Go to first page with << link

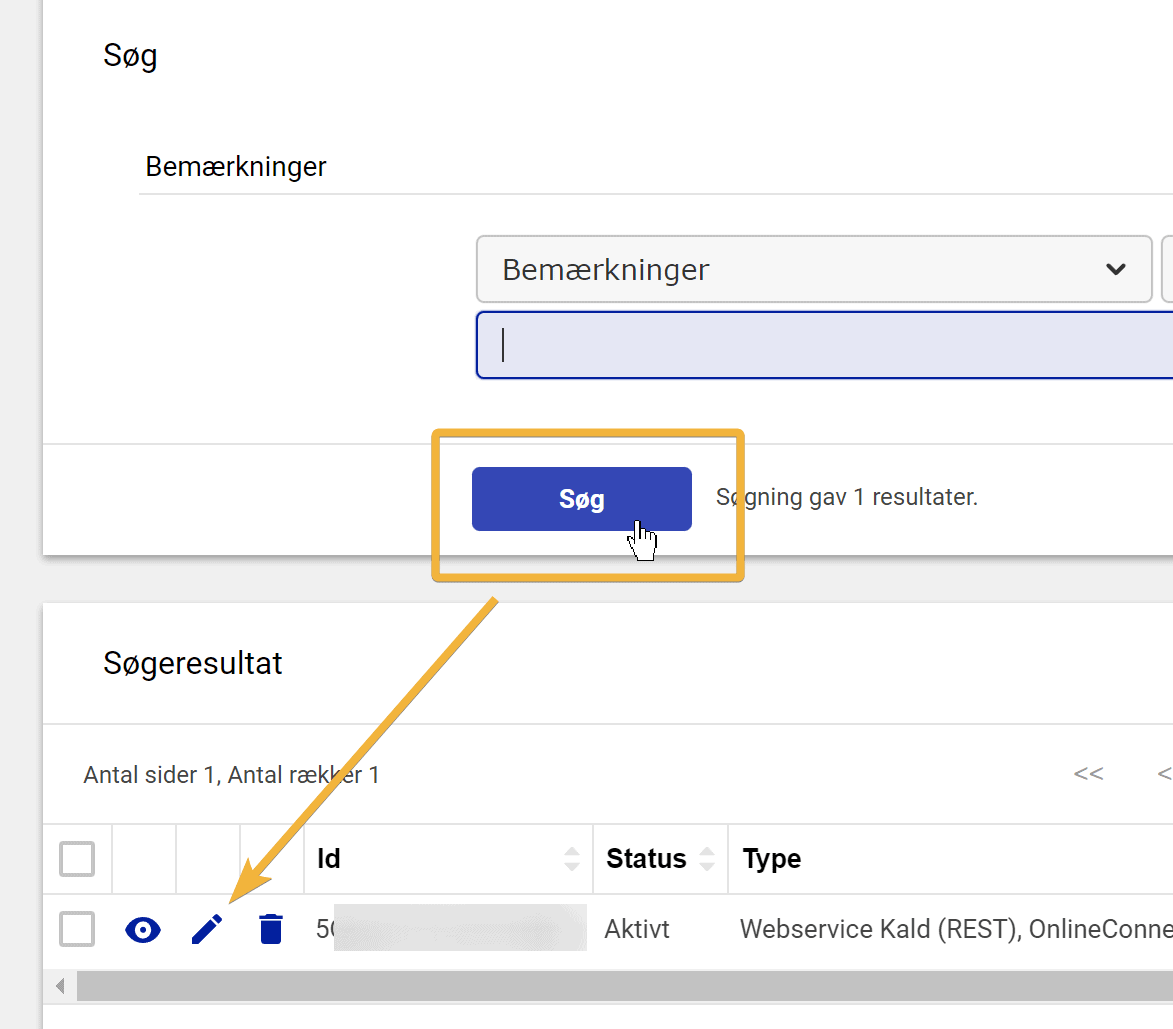click(1088, 773)
